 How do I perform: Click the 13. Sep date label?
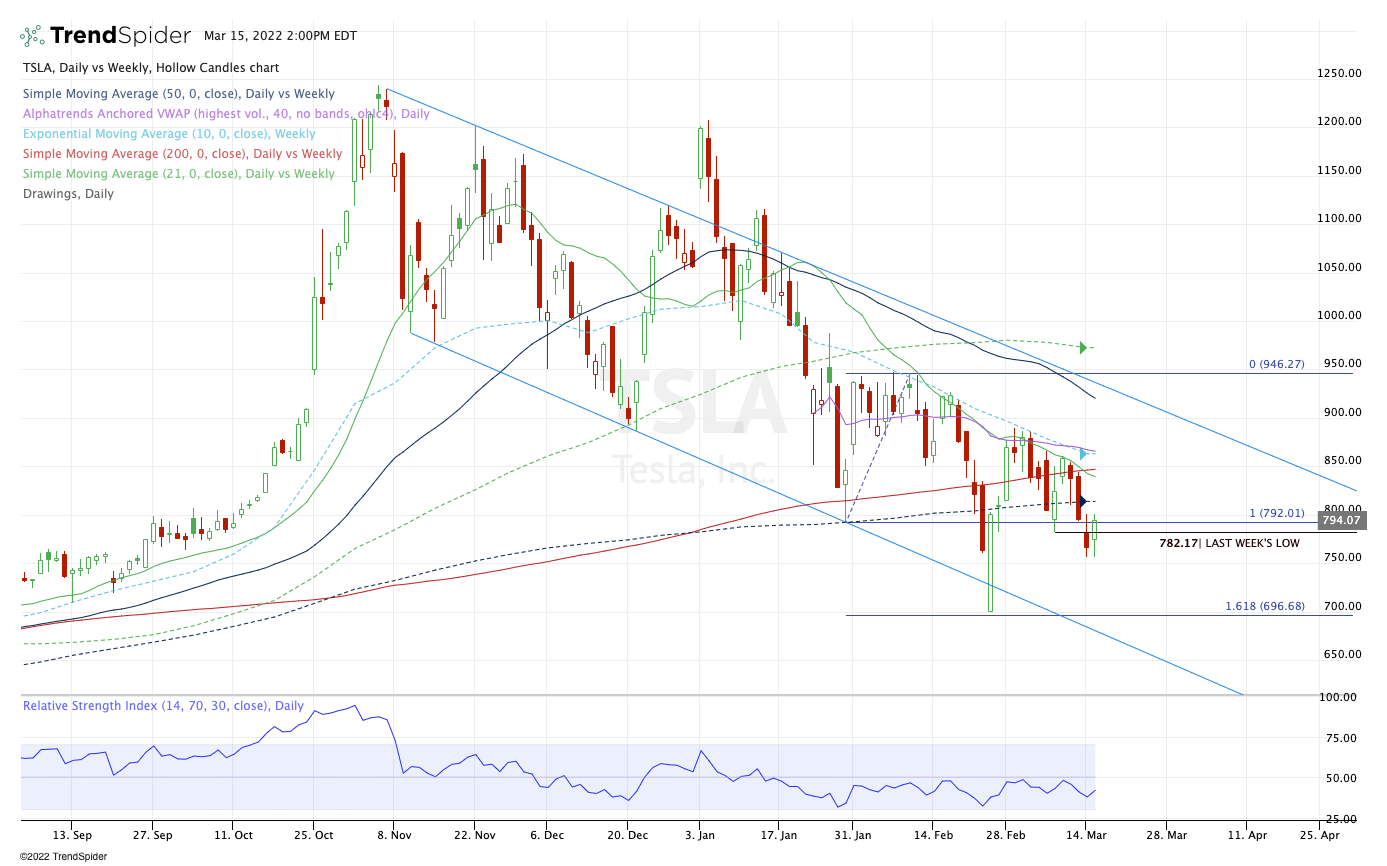tap(71, 834)
